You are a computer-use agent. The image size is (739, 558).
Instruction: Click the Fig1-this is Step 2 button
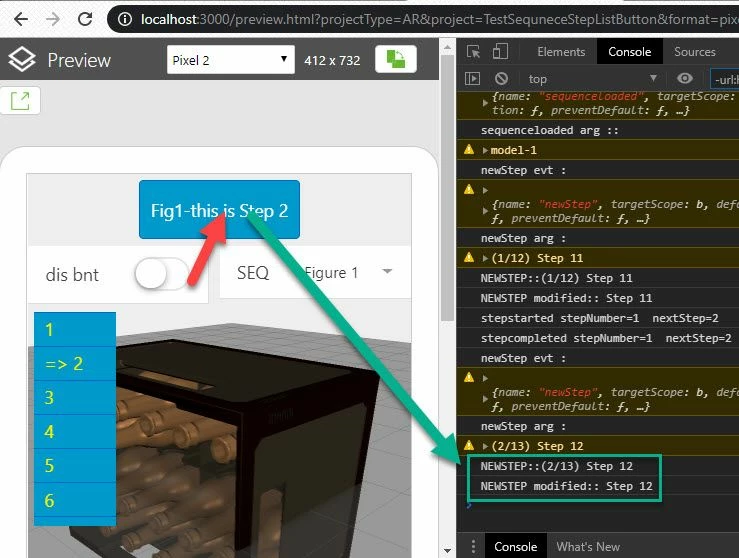[x=219, y=210]
